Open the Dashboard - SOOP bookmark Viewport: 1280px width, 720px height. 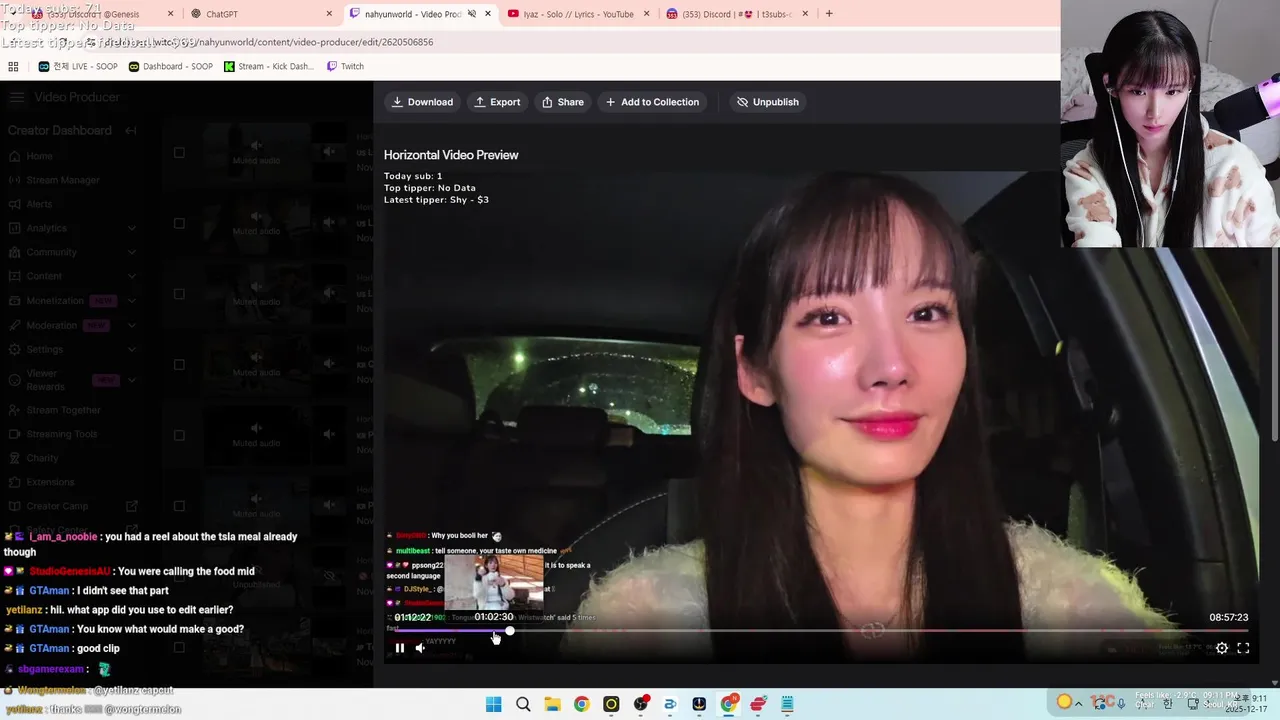(170, 66)
